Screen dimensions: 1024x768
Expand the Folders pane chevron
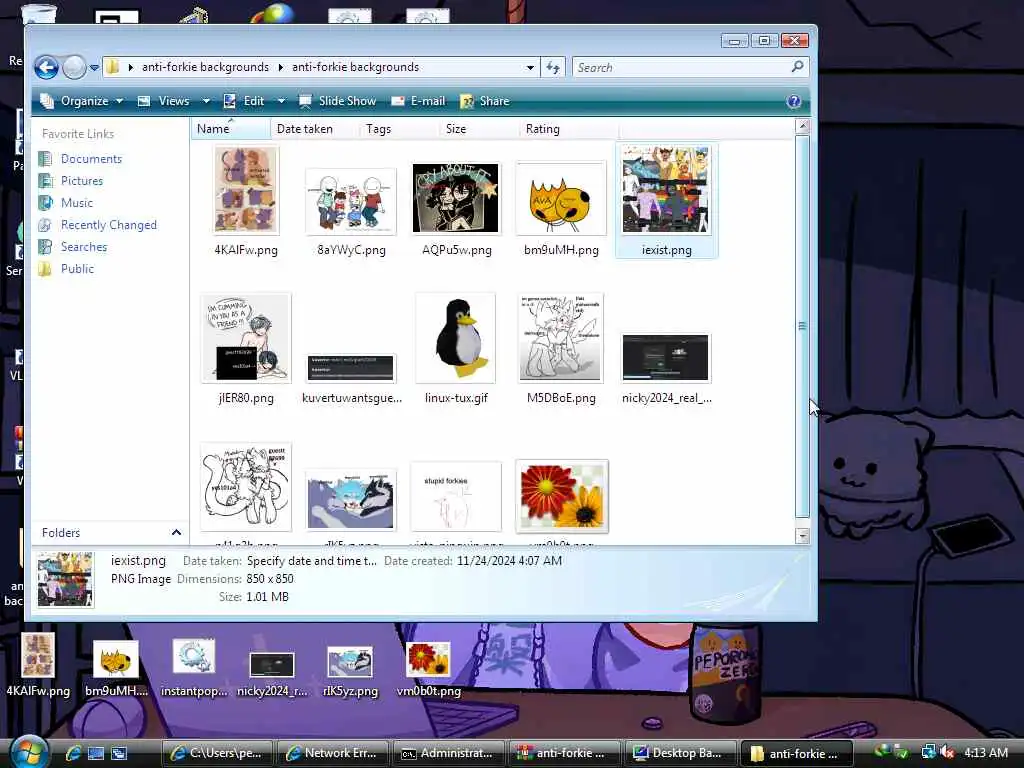[176, 533]
